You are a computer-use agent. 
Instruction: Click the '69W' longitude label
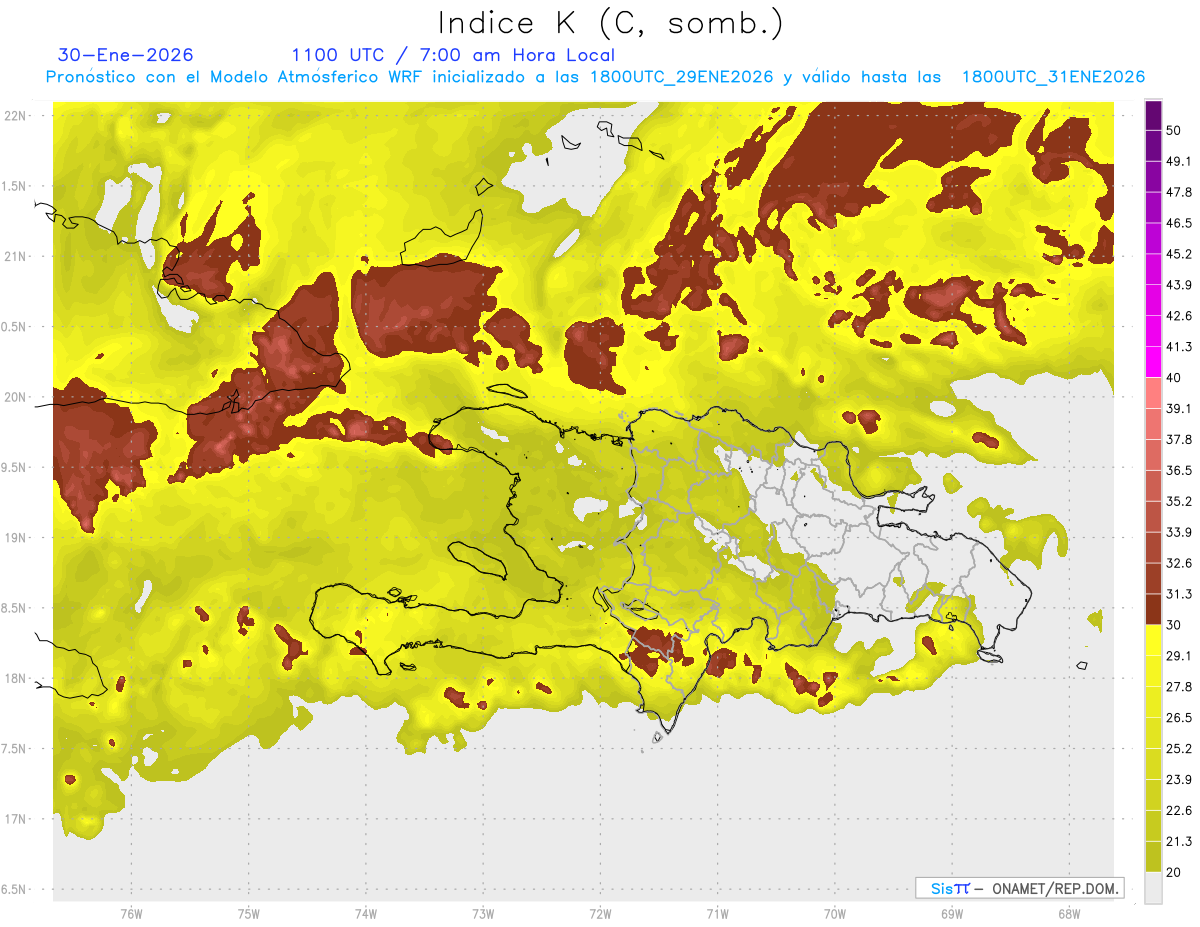pos(952,915)
